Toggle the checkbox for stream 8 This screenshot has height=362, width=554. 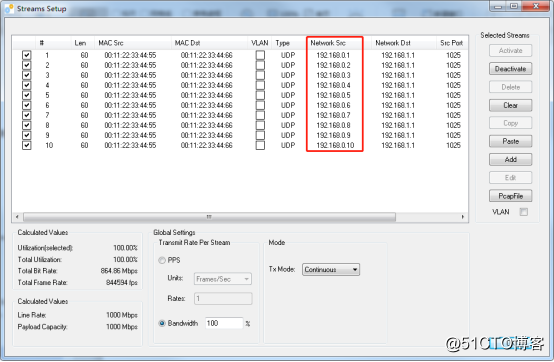coord(26,125)
